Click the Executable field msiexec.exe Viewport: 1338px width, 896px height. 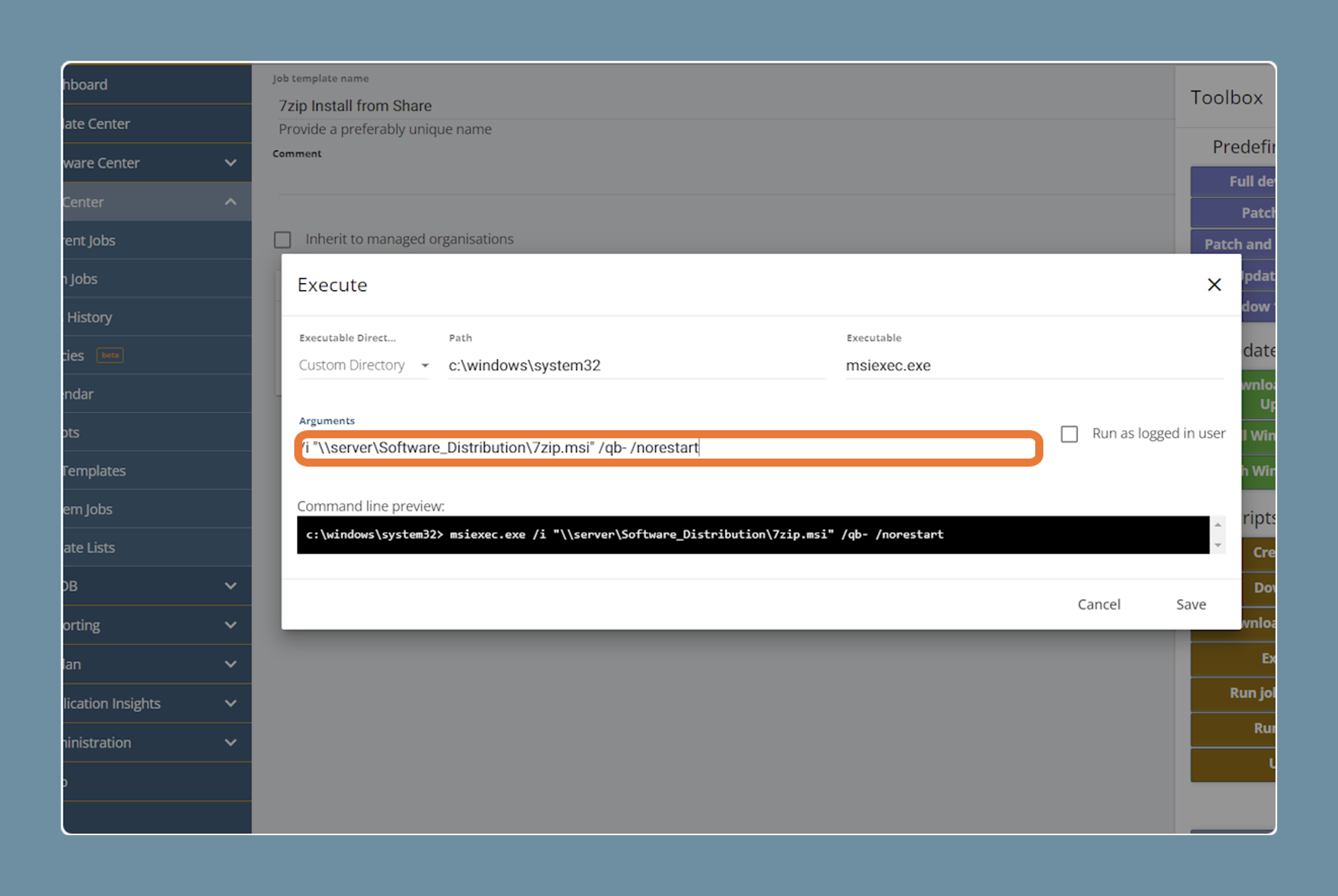pyautogui.click(x=1035, y=365)
